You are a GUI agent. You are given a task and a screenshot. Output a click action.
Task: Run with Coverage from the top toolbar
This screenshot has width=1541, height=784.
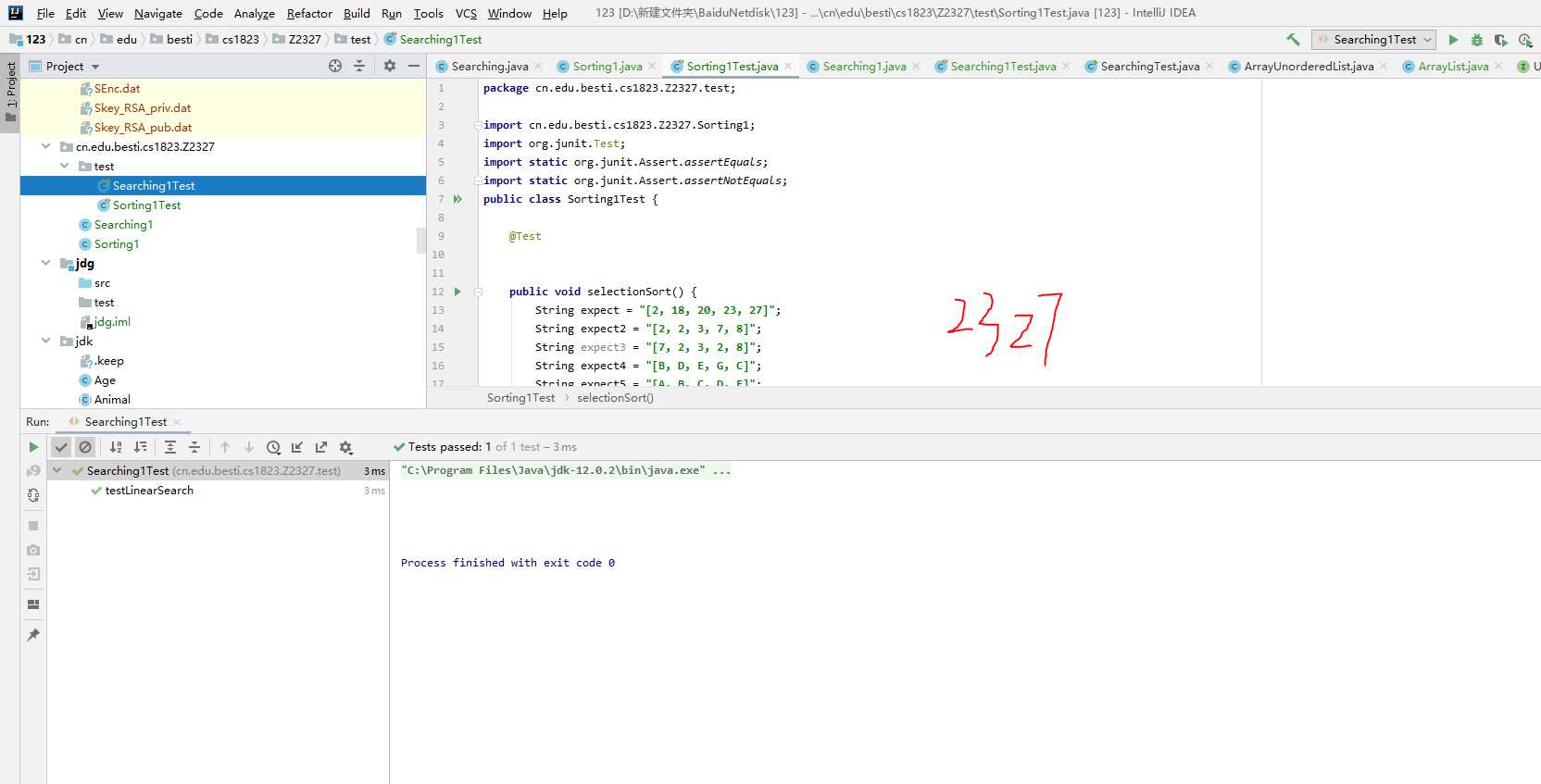click(1501, 40)
